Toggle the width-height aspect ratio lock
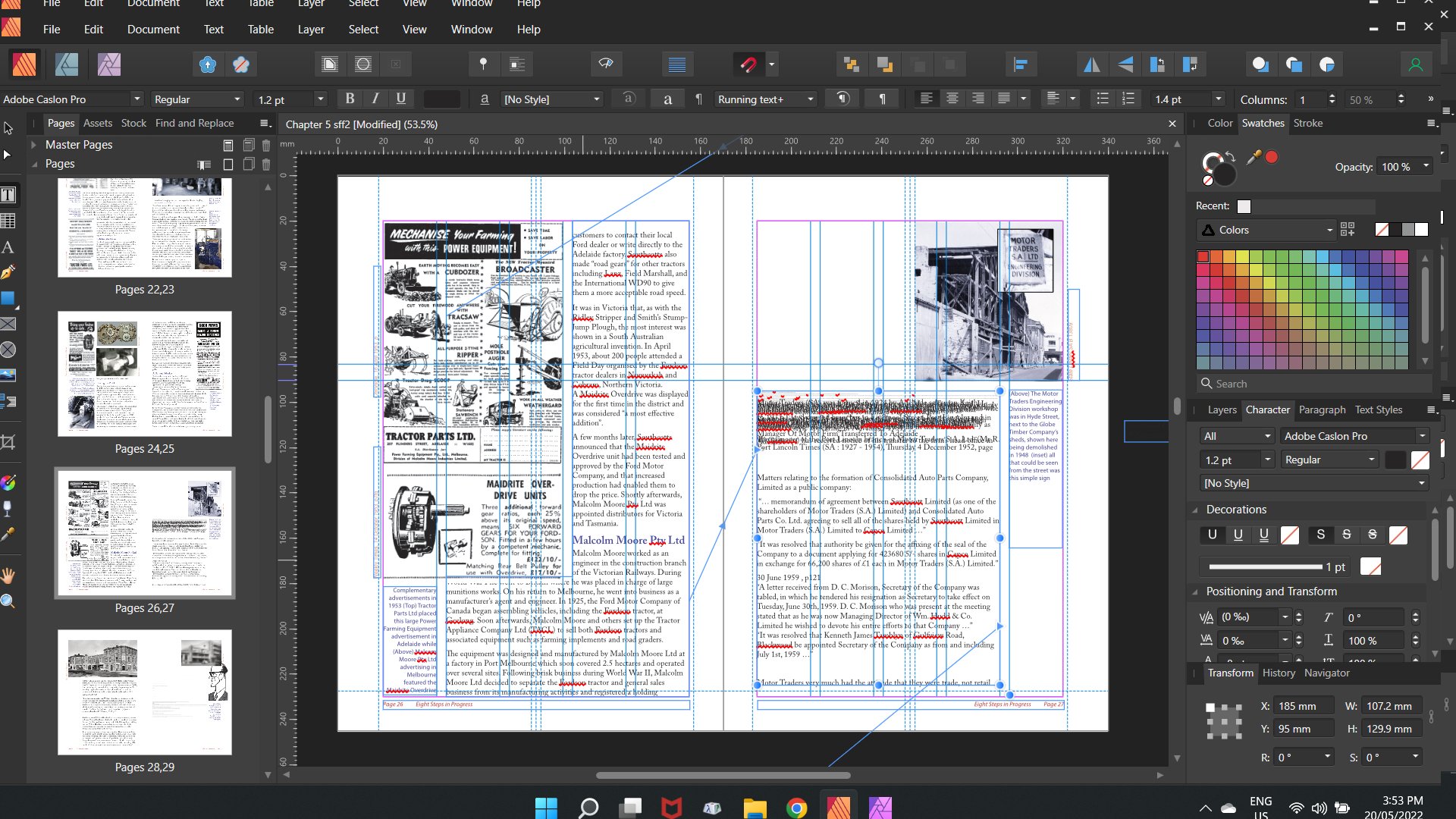Image resolution: width=1456 pixels, height=819 pixels. pos(1430,716)
